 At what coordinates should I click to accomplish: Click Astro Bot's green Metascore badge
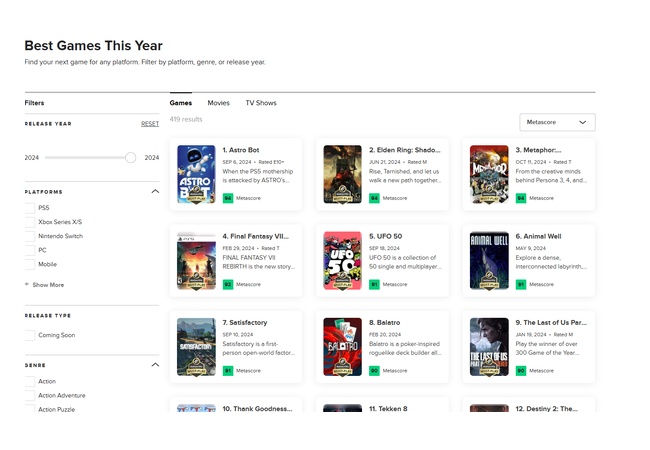[228, 198]
